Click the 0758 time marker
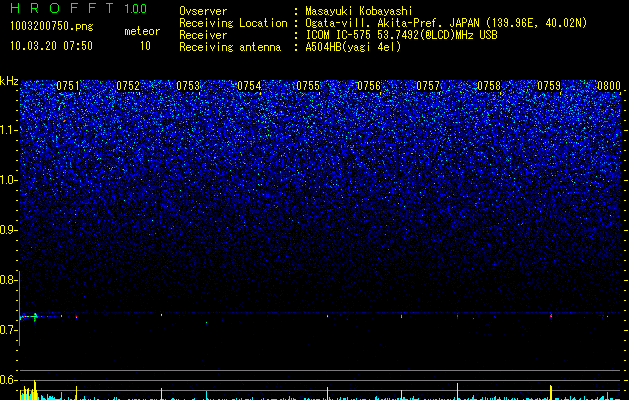The height and width of the screenshot is (400, 629). 489,86
